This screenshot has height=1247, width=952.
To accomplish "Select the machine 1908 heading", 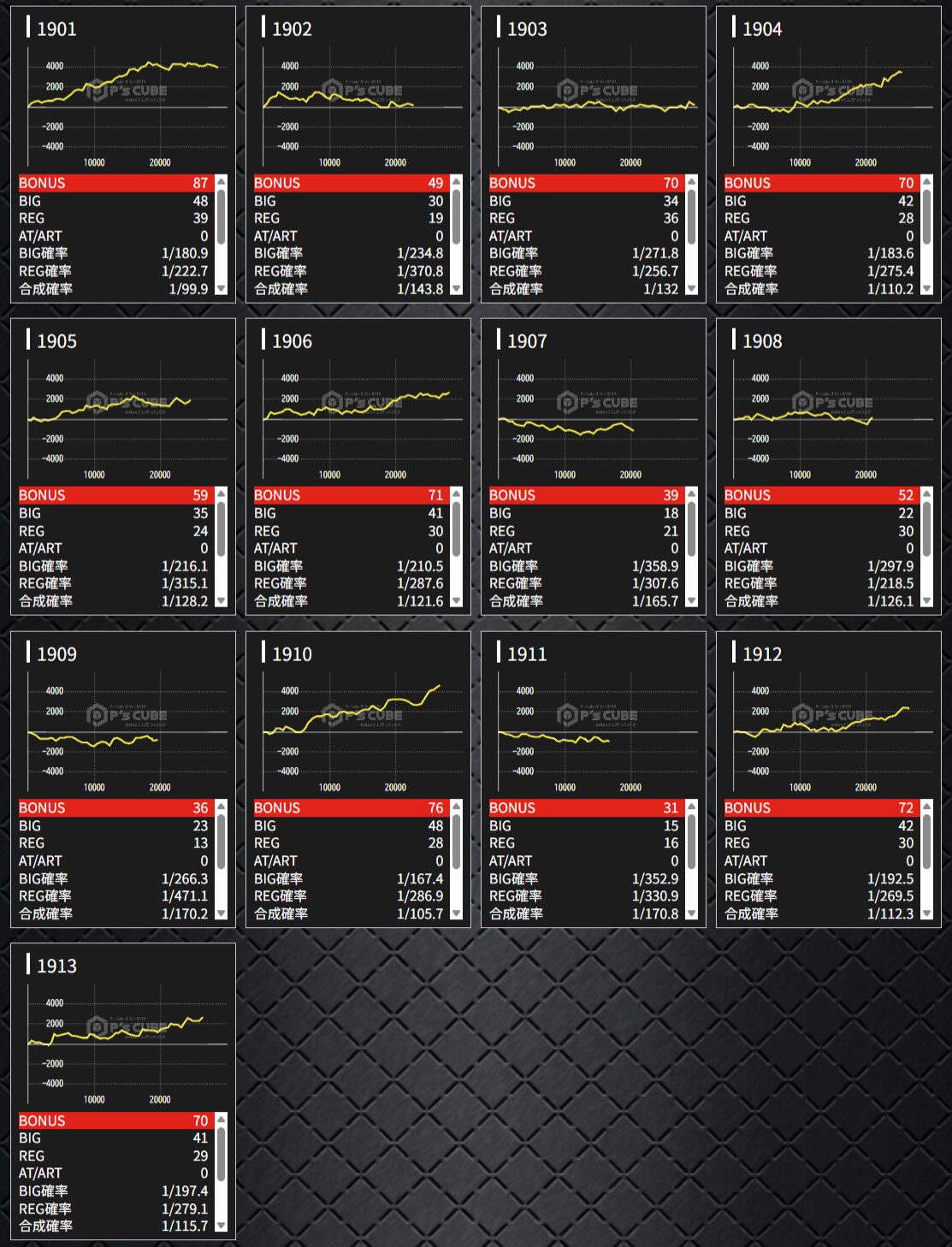I will (x=762, y=341).
